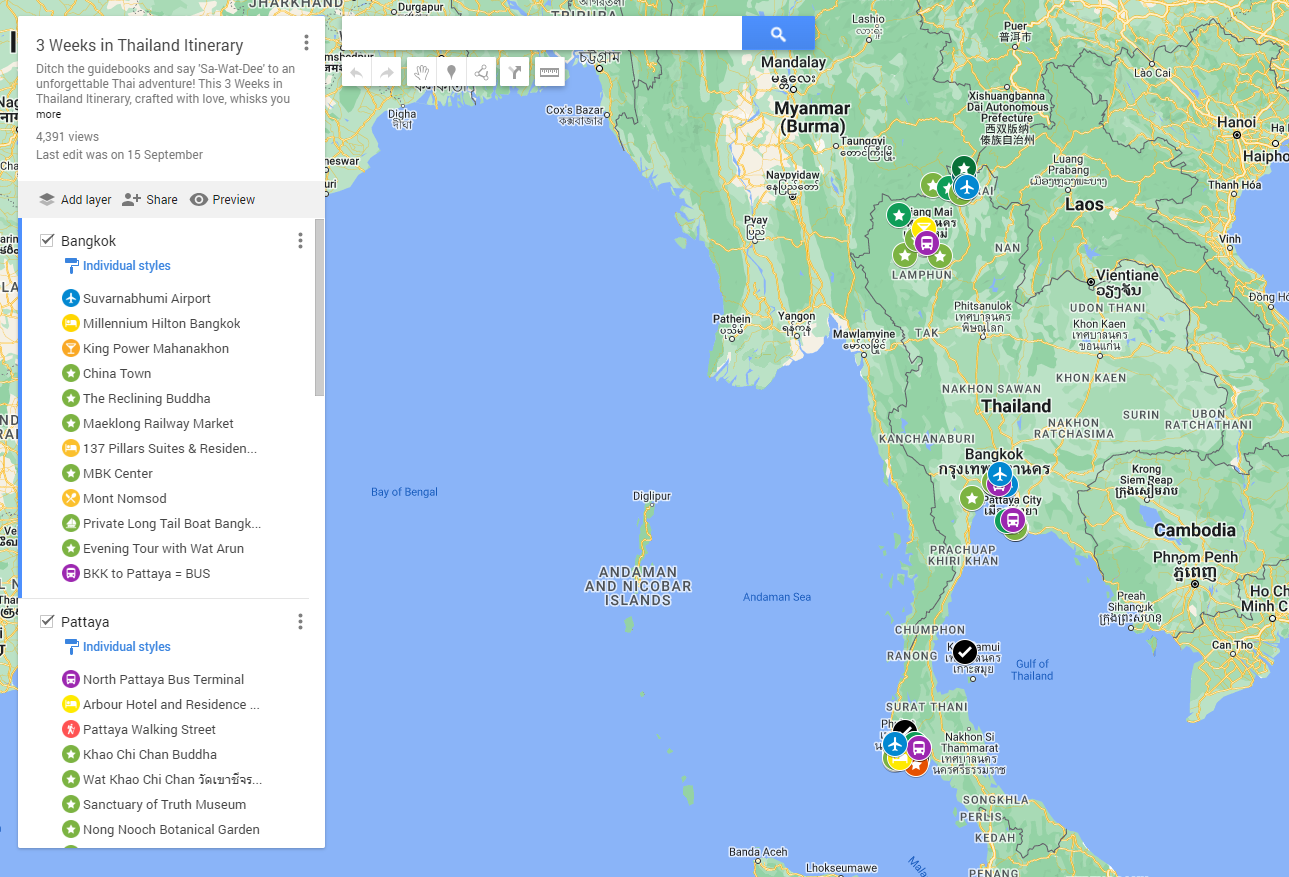Click the undo arrow in toolbar
The height and width of the screenshot is (877, 1289).
click(357, 72)
